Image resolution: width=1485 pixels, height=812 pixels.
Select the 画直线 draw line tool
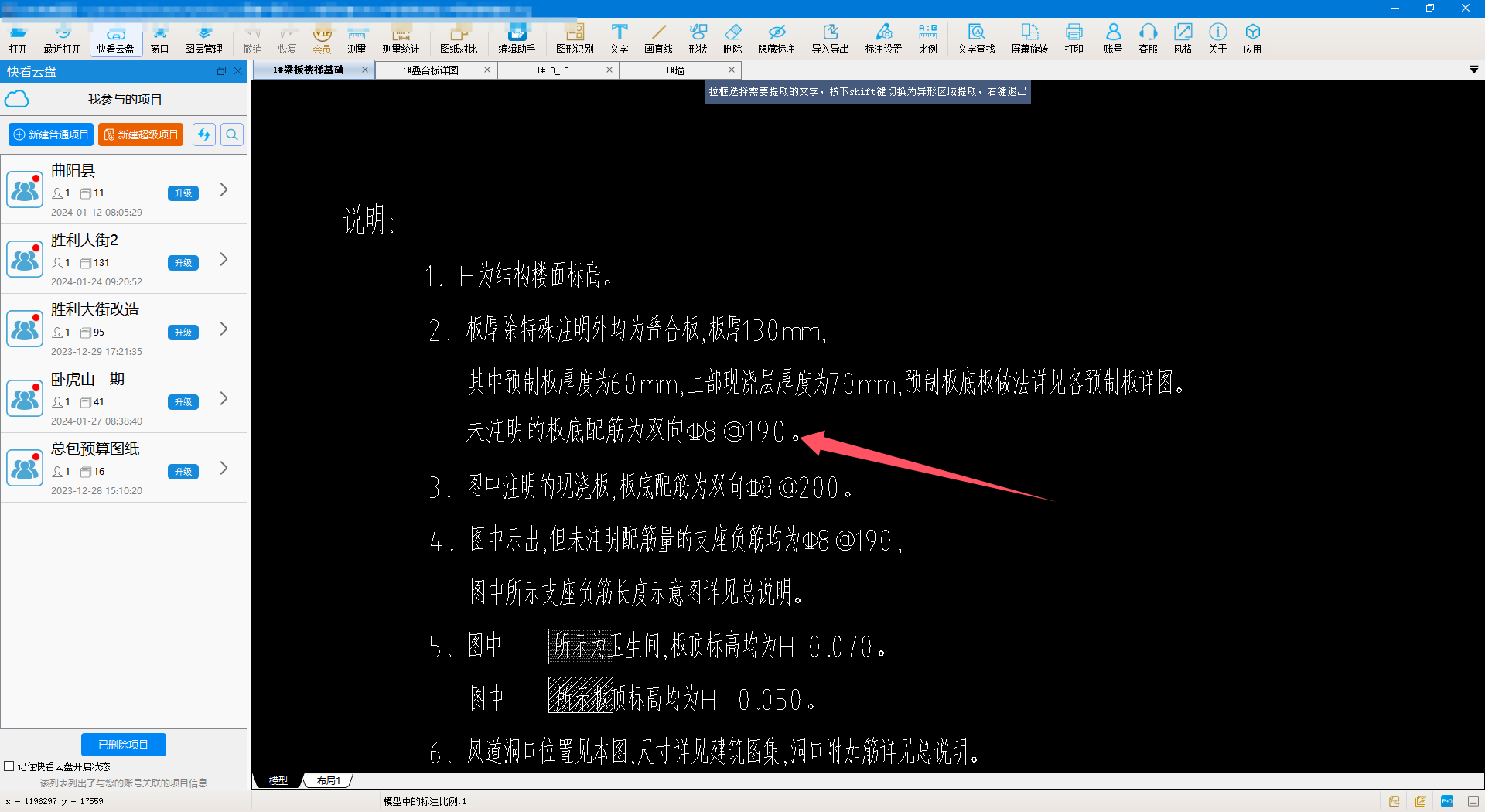[658, 39]
